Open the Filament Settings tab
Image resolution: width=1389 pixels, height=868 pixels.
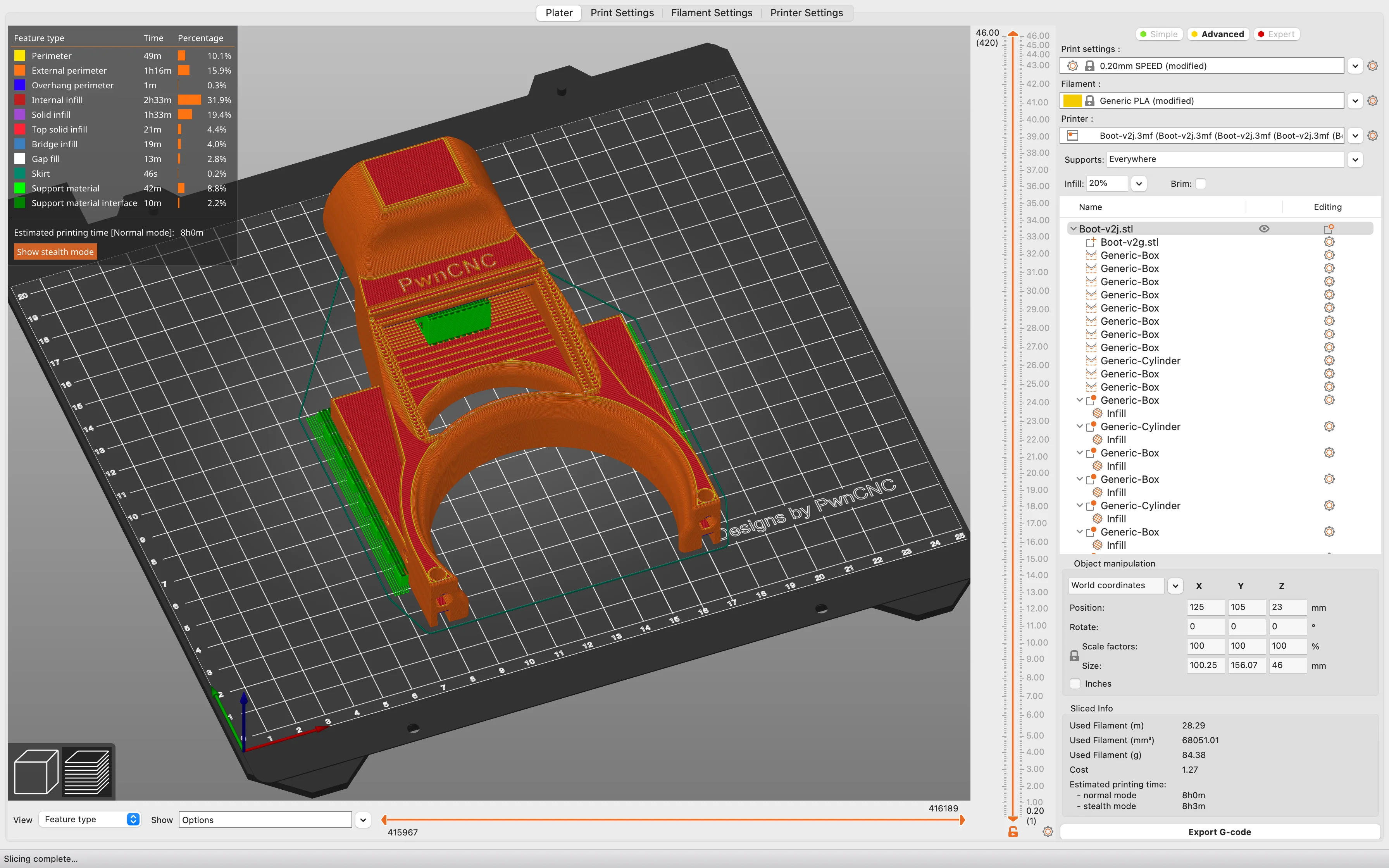(x=711, y=13)
